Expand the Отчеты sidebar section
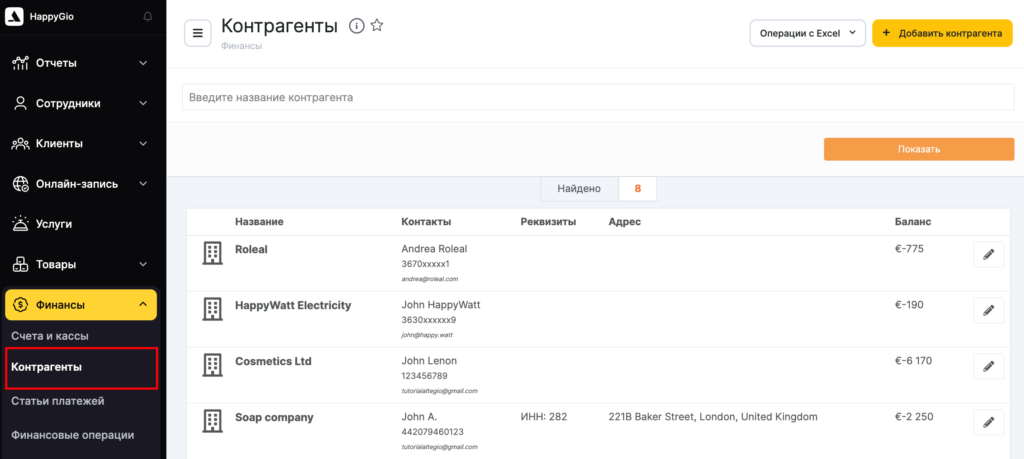Viewport: 1024px width, 459px height. pyautogui.click(x=80, y=63)
